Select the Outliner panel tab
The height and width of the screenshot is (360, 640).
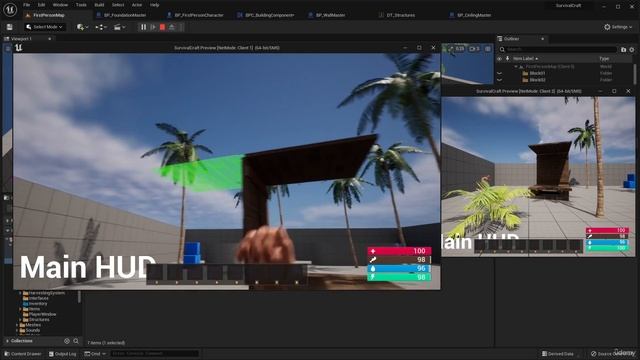(511, 39)
